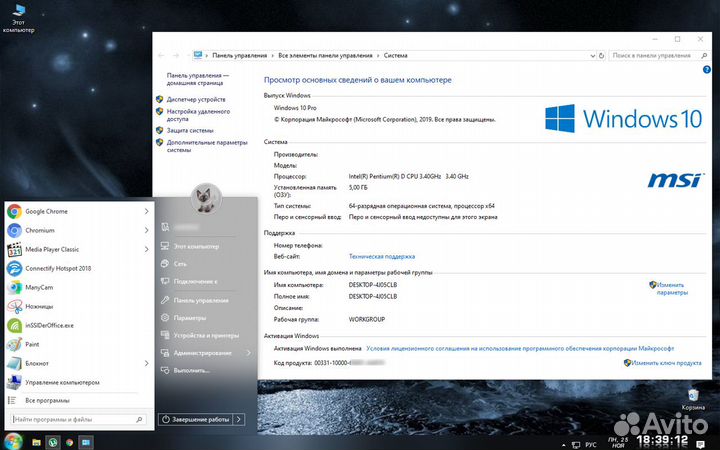Click the Завершение работы button
The width and height of the screenshot is (720, 450).
click(x=196, y=419)
